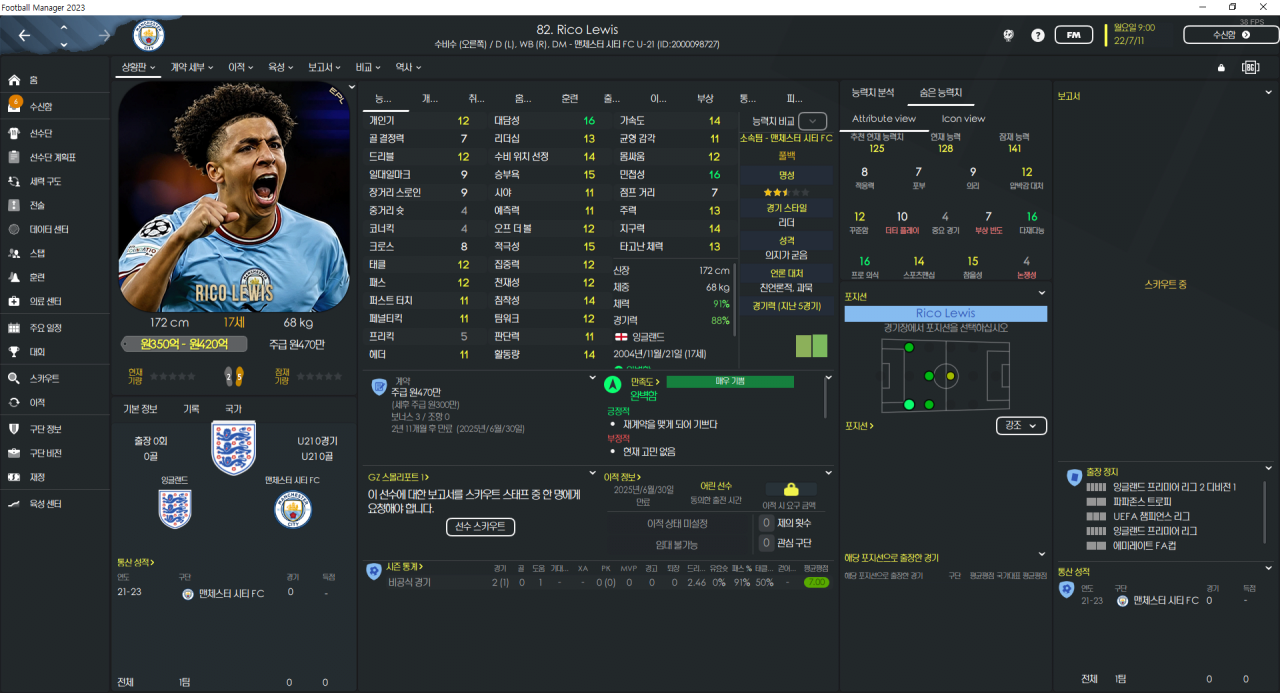The width and height of the screenshot is (1280, 693).
Task: Click the BG background toggle icon
Action: pyautogui.click(x=1250, y=67)
